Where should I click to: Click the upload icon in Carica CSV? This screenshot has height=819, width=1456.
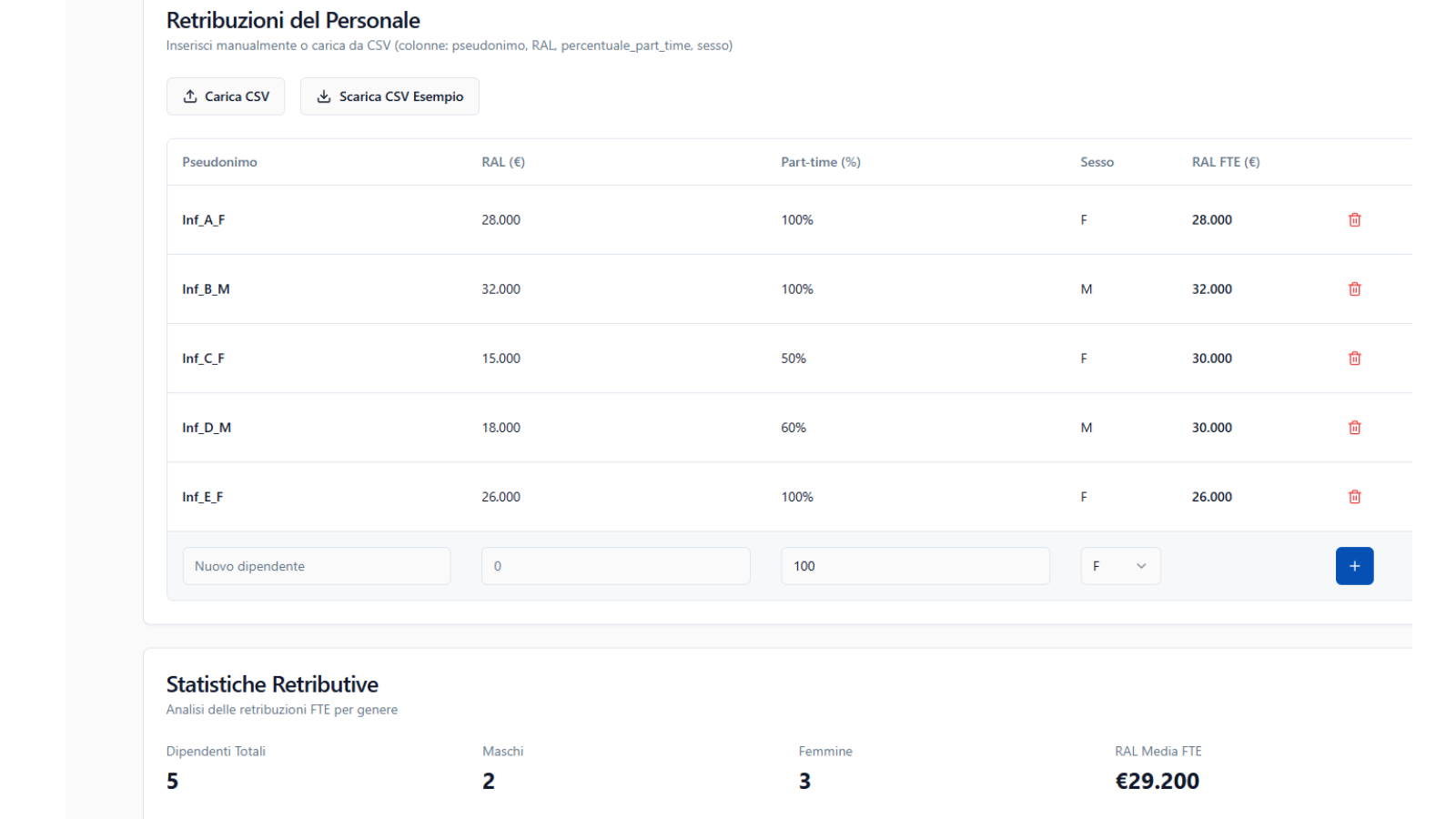coord(190,96)
